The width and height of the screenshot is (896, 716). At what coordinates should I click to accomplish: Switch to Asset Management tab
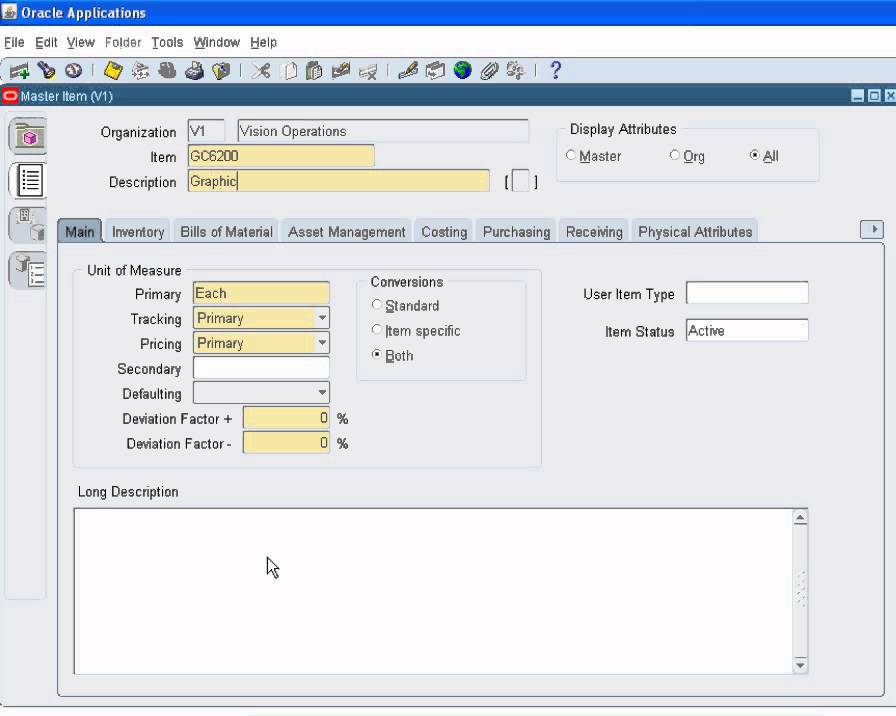pos(346,231)
